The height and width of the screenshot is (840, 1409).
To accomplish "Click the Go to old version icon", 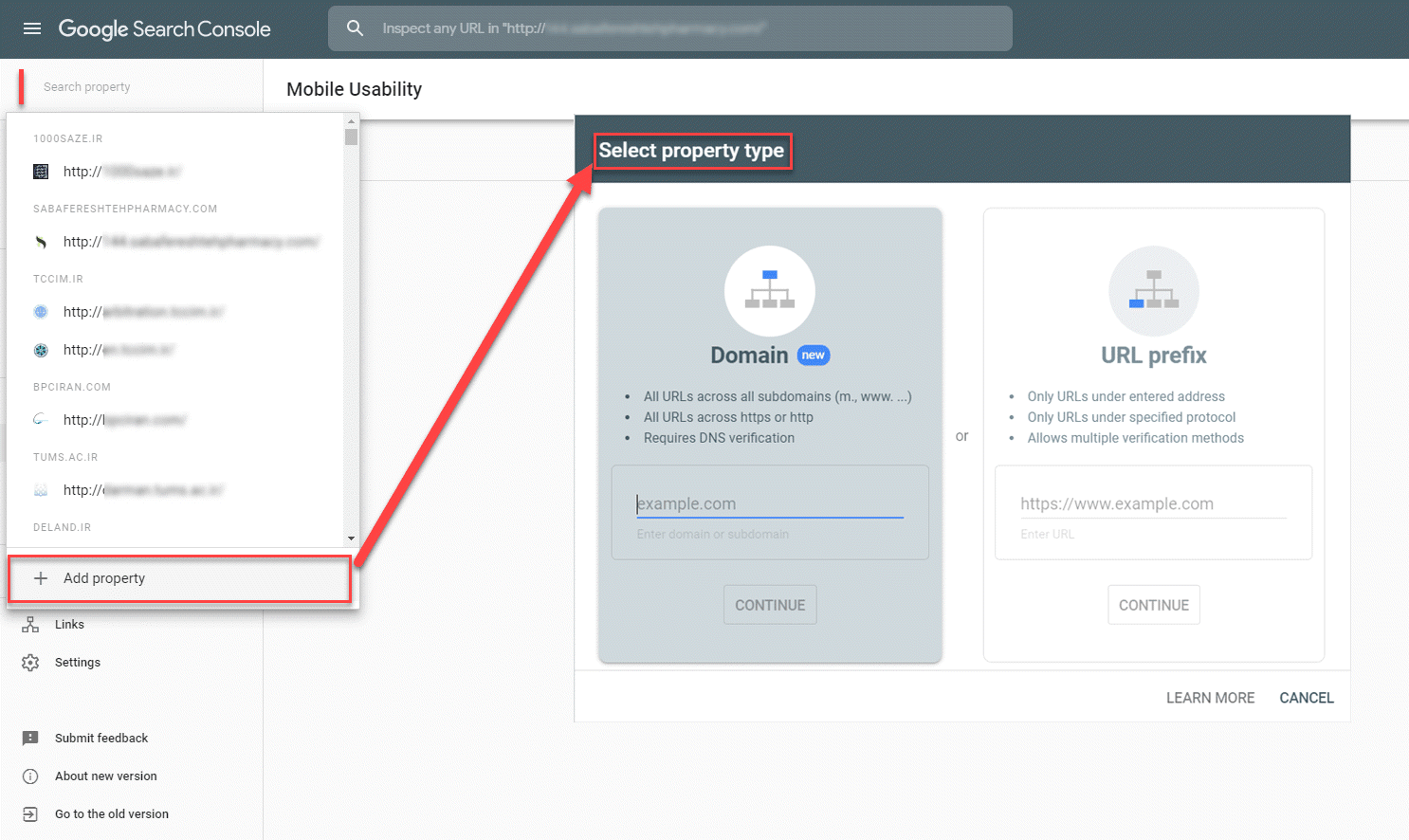I will (x=30, y=814).
